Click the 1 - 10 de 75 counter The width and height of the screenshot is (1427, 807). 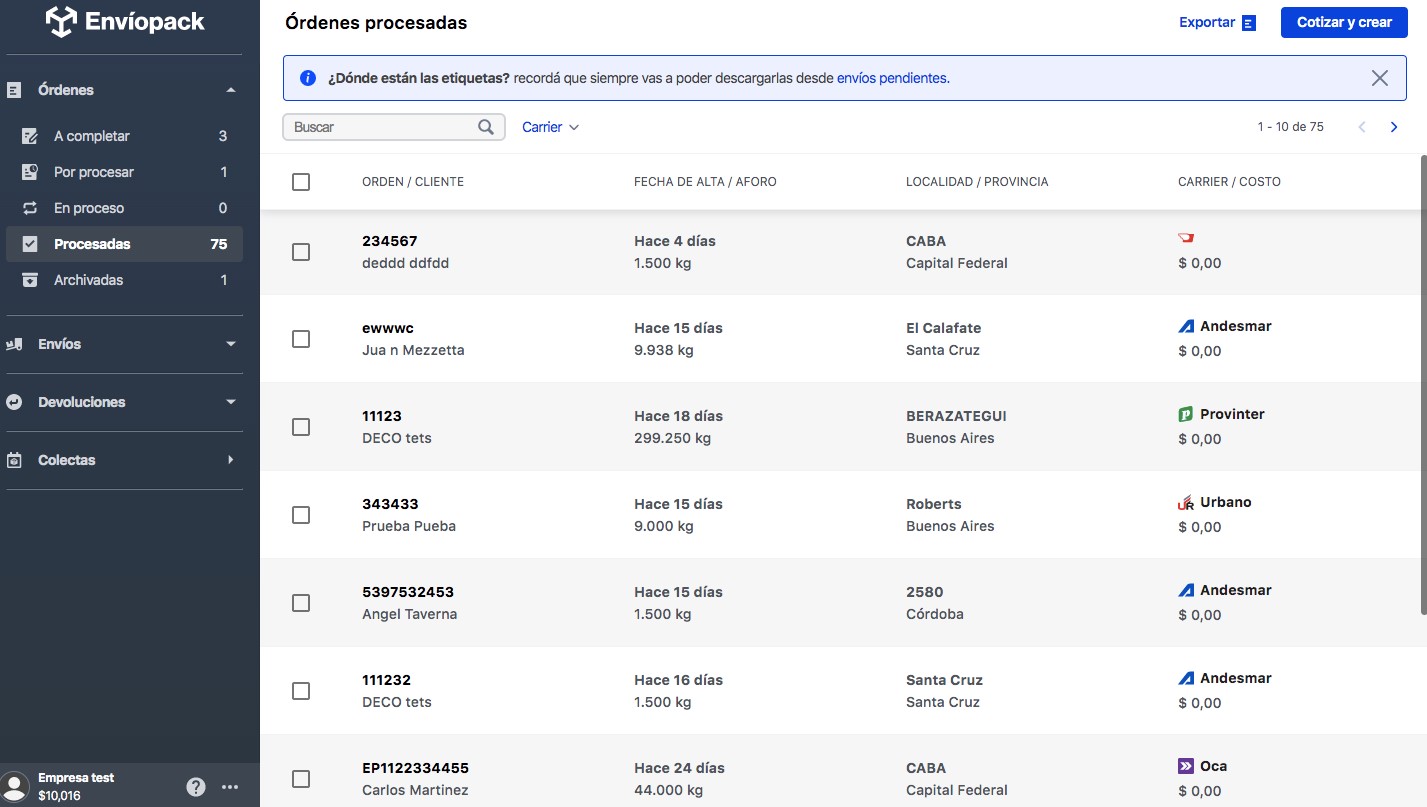1290,127
